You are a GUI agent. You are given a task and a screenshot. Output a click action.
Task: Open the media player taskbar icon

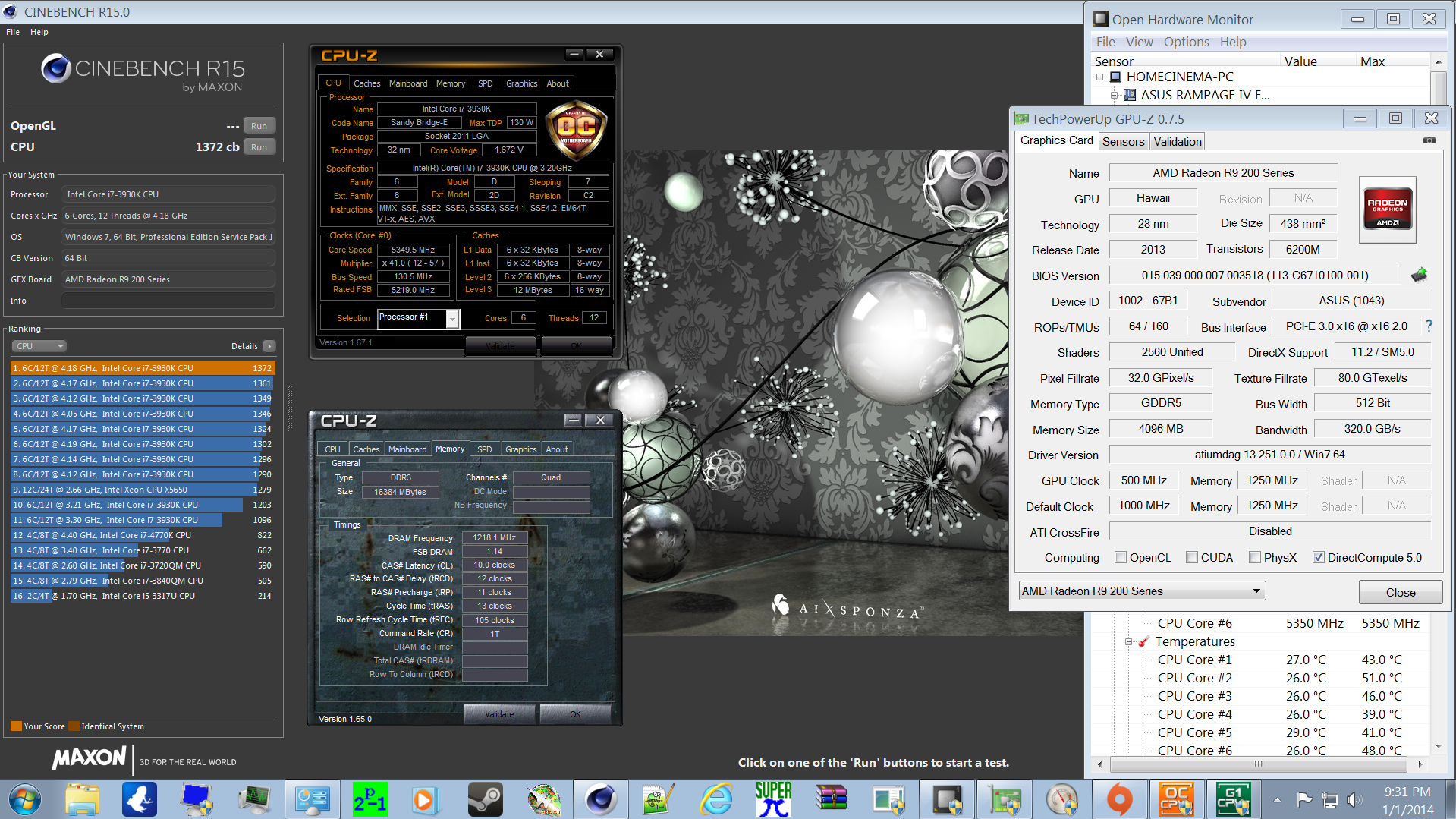(425, 799)
